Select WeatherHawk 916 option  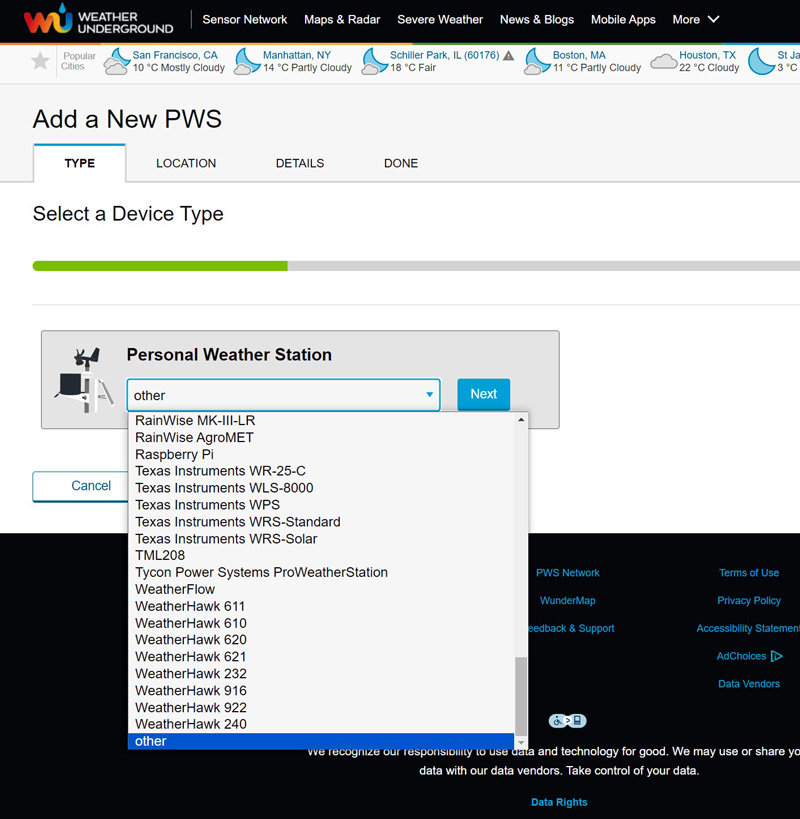tap(321, 691)
